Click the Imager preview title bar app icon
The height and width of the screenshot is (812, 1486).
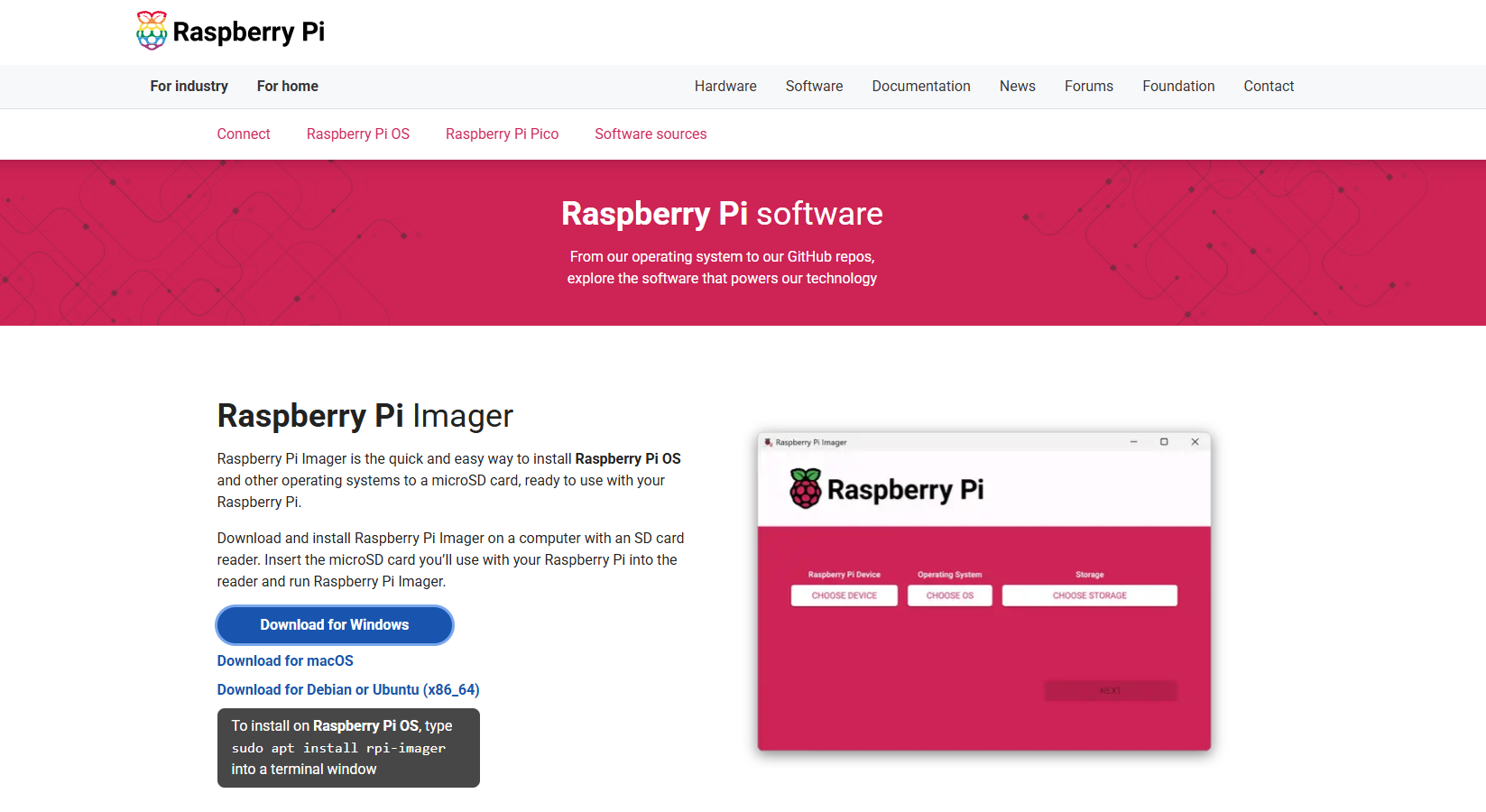pos(769,442)
